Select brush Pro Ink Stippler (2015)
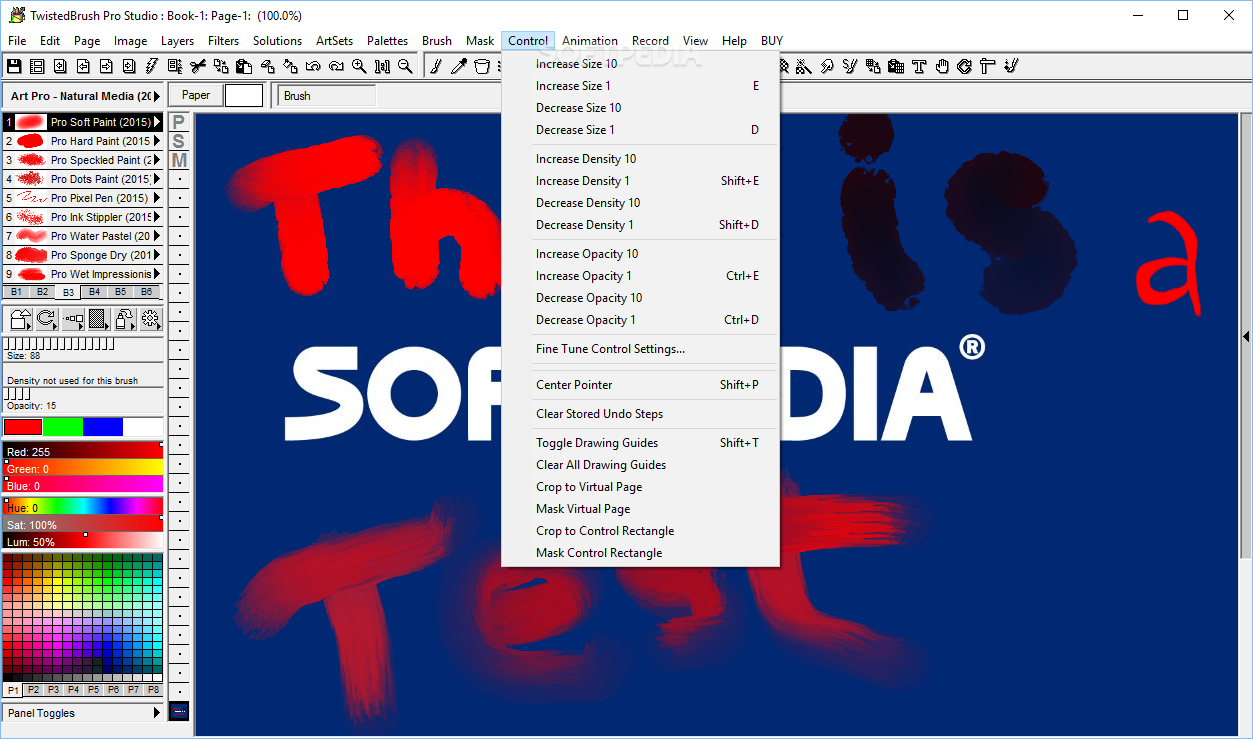 tap(83, 217)
